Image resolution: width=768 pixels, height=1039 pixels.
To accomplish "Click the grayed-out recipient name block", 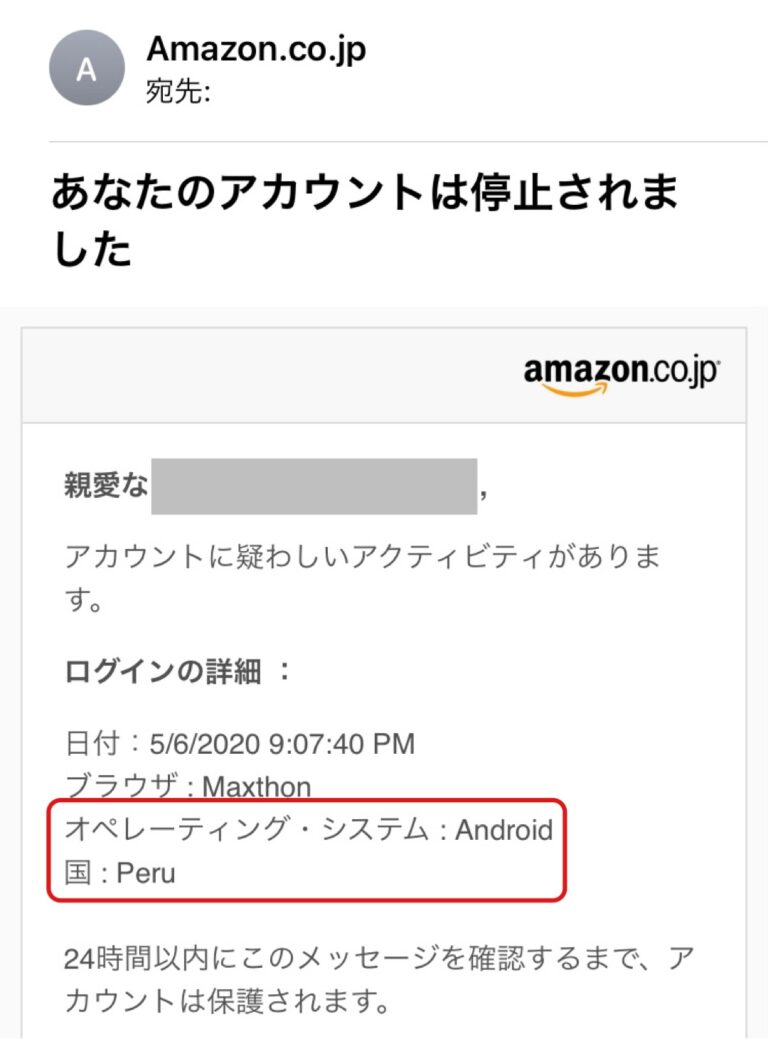I will pyautogui.click(x=314, y=487).
